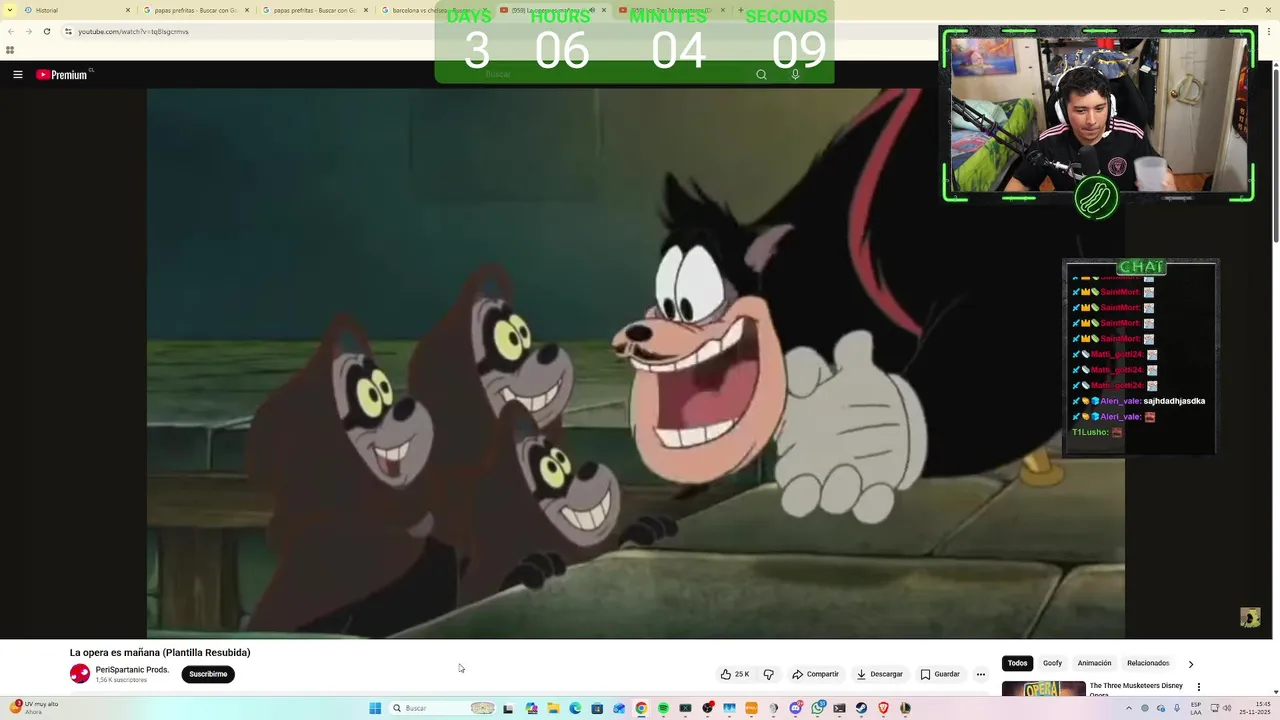1280x720 pixels.
Task: Open the Windows Start menu
Action: point(375,708)
